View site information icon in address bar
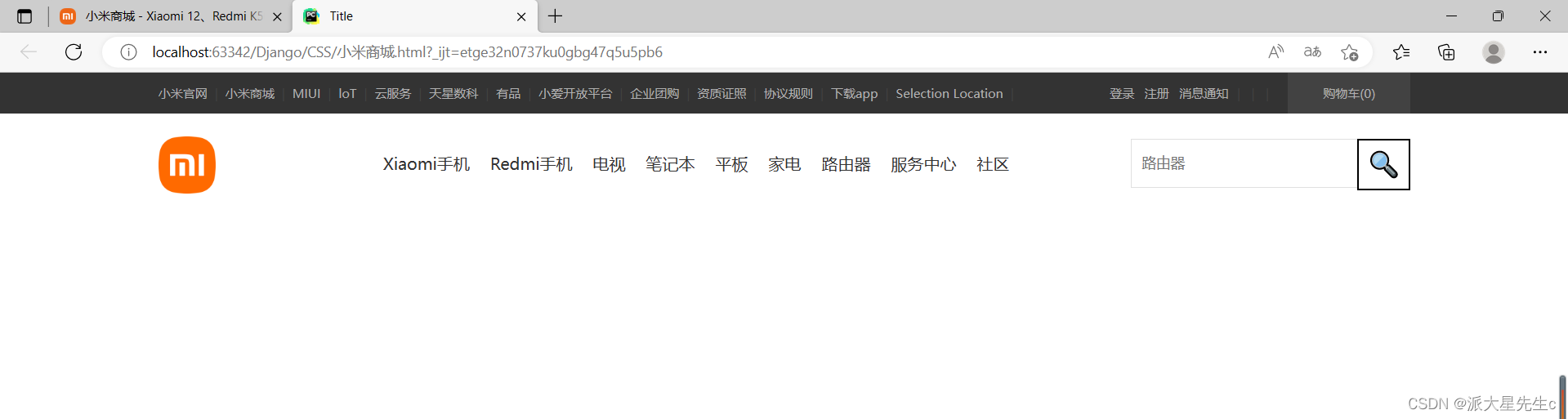This screenshot has width=1568, height=419. tap(128, 52)
